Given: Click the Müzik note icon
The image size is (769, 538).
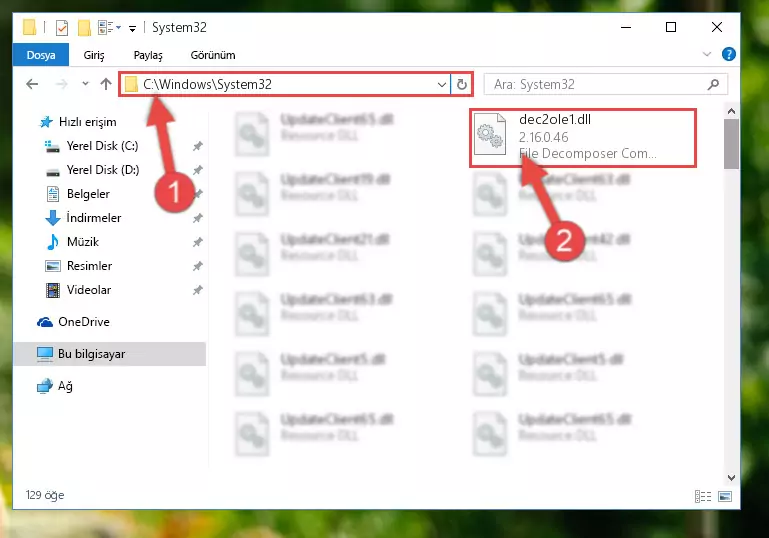Looking at the screenshot, I should (x=52, y=242).
